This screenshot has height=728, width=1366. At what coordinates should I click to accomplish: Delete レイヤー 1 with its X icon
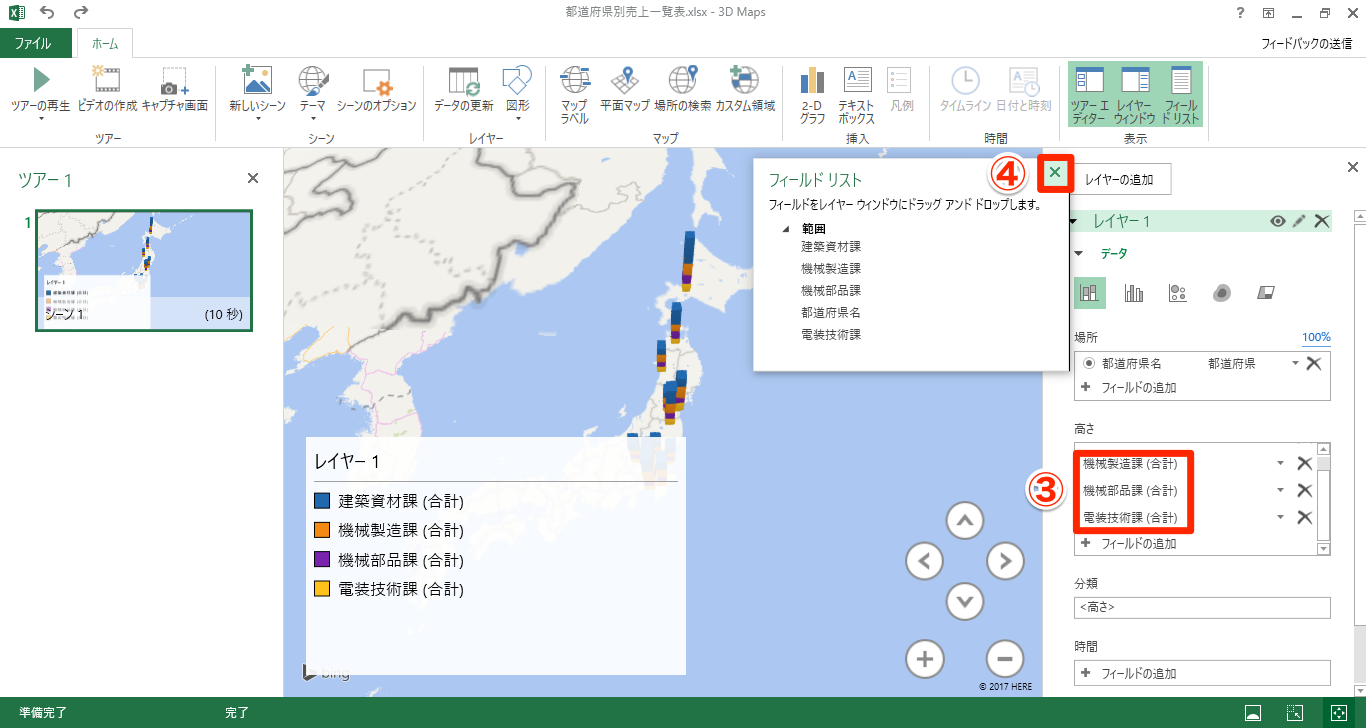(1322, 221)
